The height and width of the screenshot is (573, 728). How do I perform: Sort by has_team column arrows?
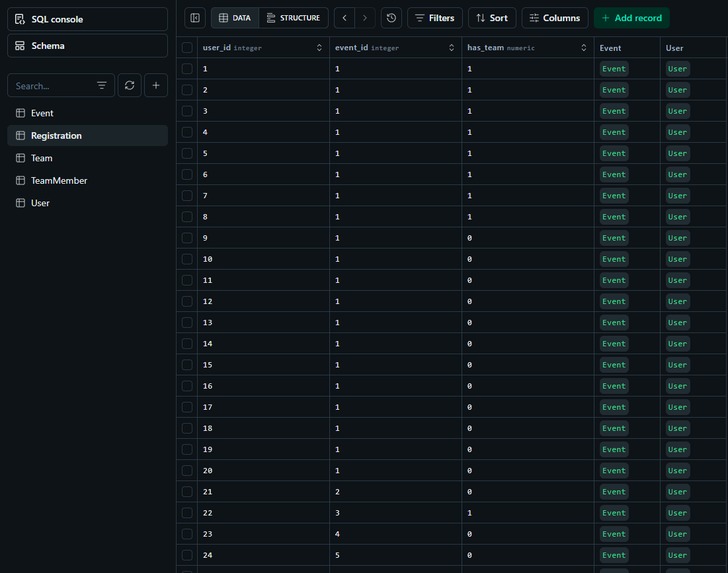tap(584, 47)
